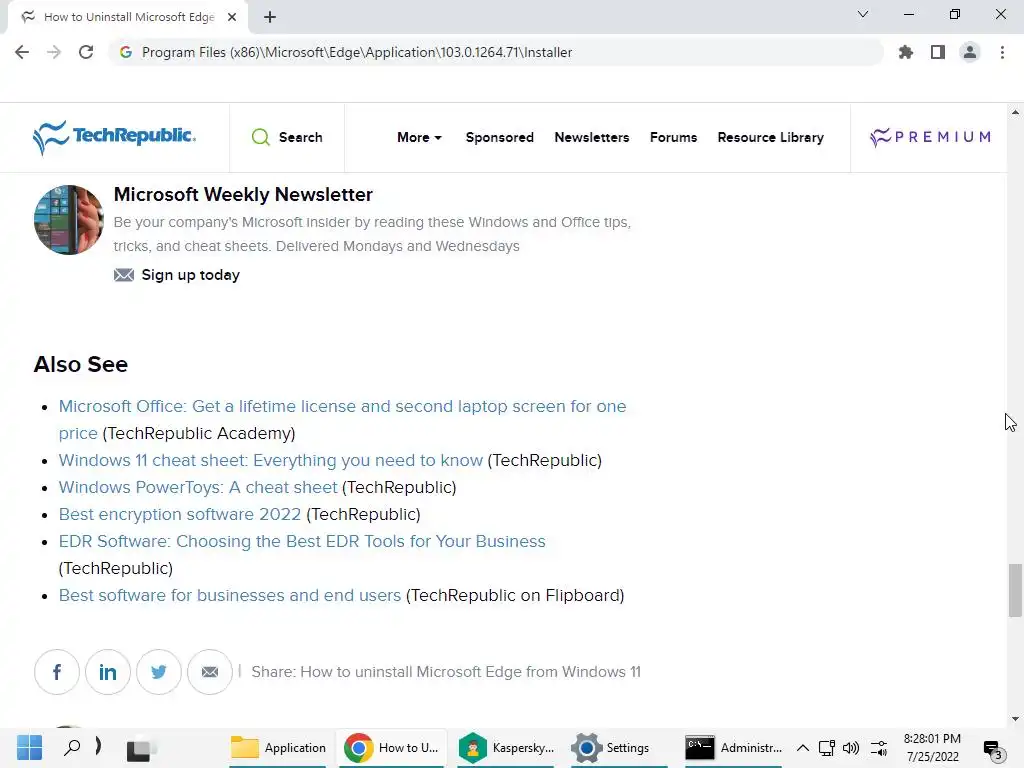The image size is (1024, 768).
Task: Open Best encryption software 2022 link
Action: (x=180, y=515)
